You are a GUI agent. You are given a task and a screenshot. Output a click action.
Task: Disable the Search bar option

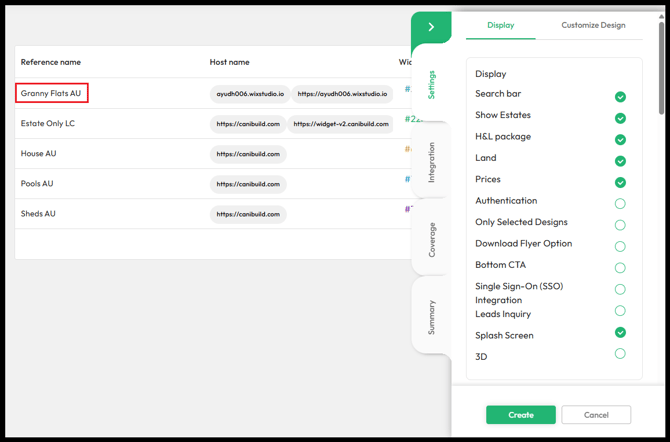[620, 97]
